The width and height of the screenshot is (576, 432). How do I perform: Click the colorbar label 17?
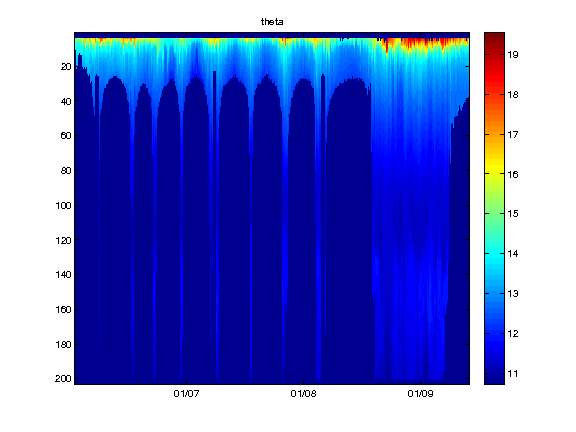point(513,135)
